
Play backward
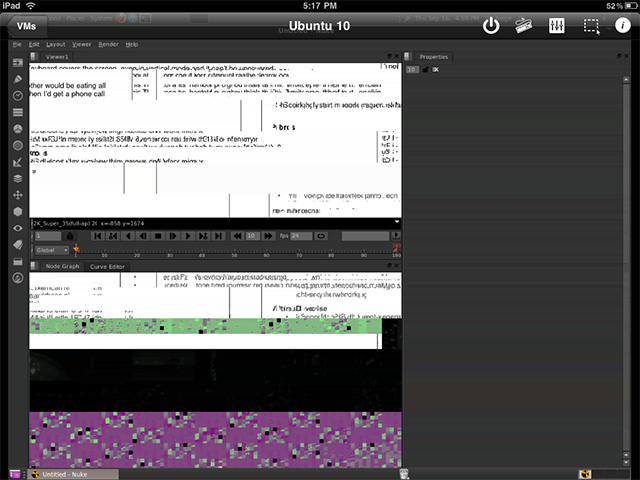tap(128, 236)
